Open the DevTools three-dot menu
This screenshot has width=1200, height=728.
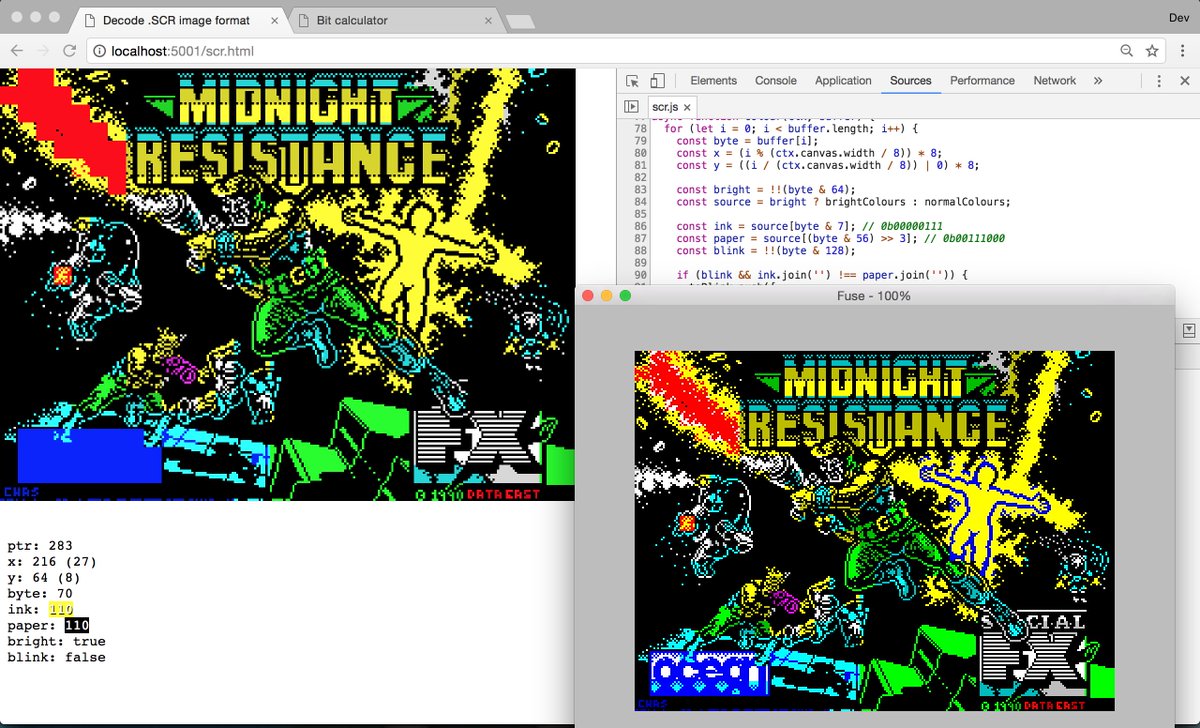pyautogui.click(x=1158, y=80)
